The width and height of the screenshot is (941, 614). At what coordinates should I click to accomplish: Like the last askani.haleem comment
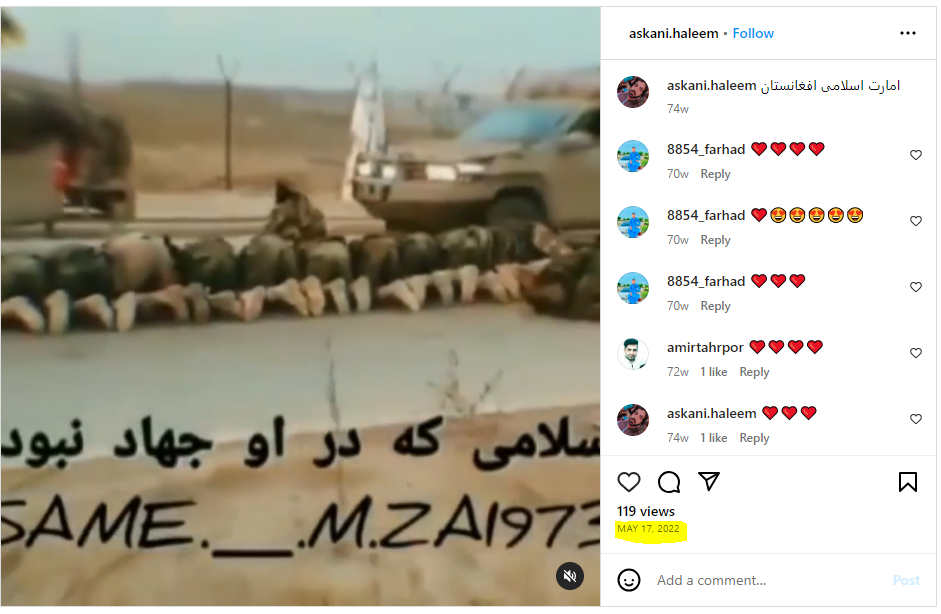[915, 419]
